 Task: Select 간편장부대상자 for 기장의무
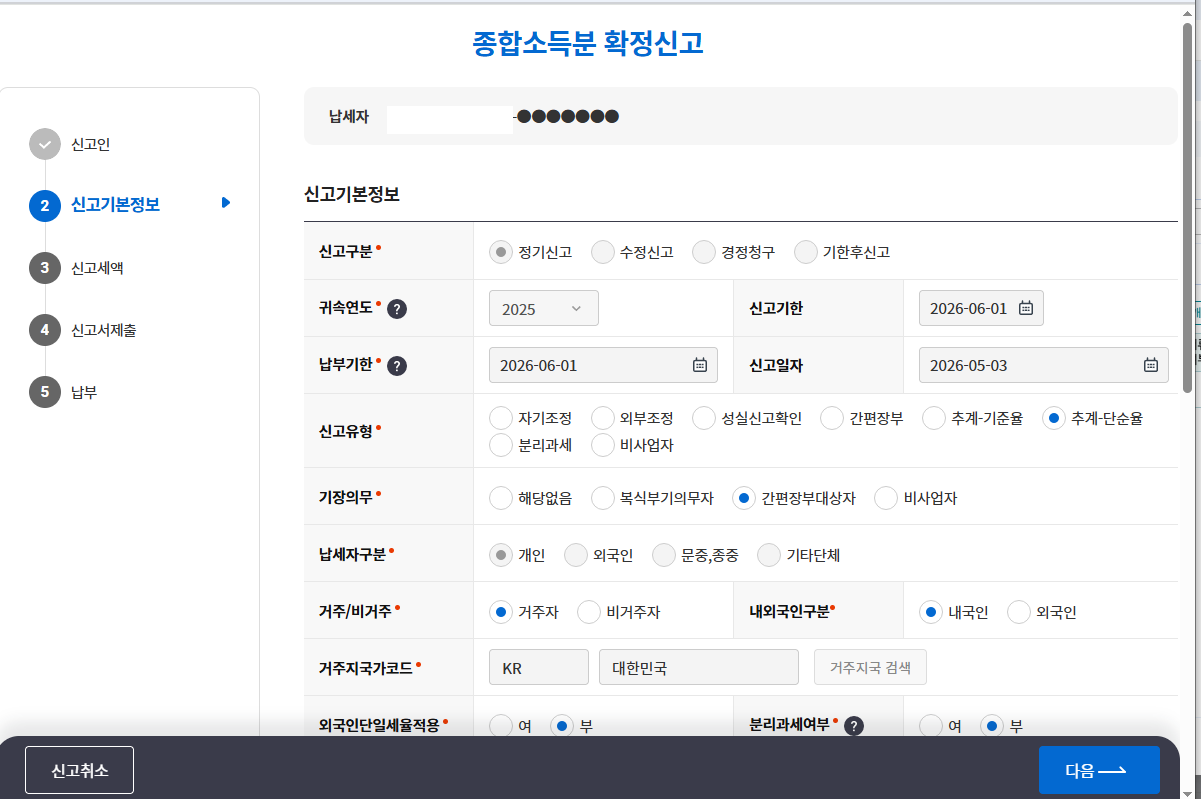coord(743,498)
